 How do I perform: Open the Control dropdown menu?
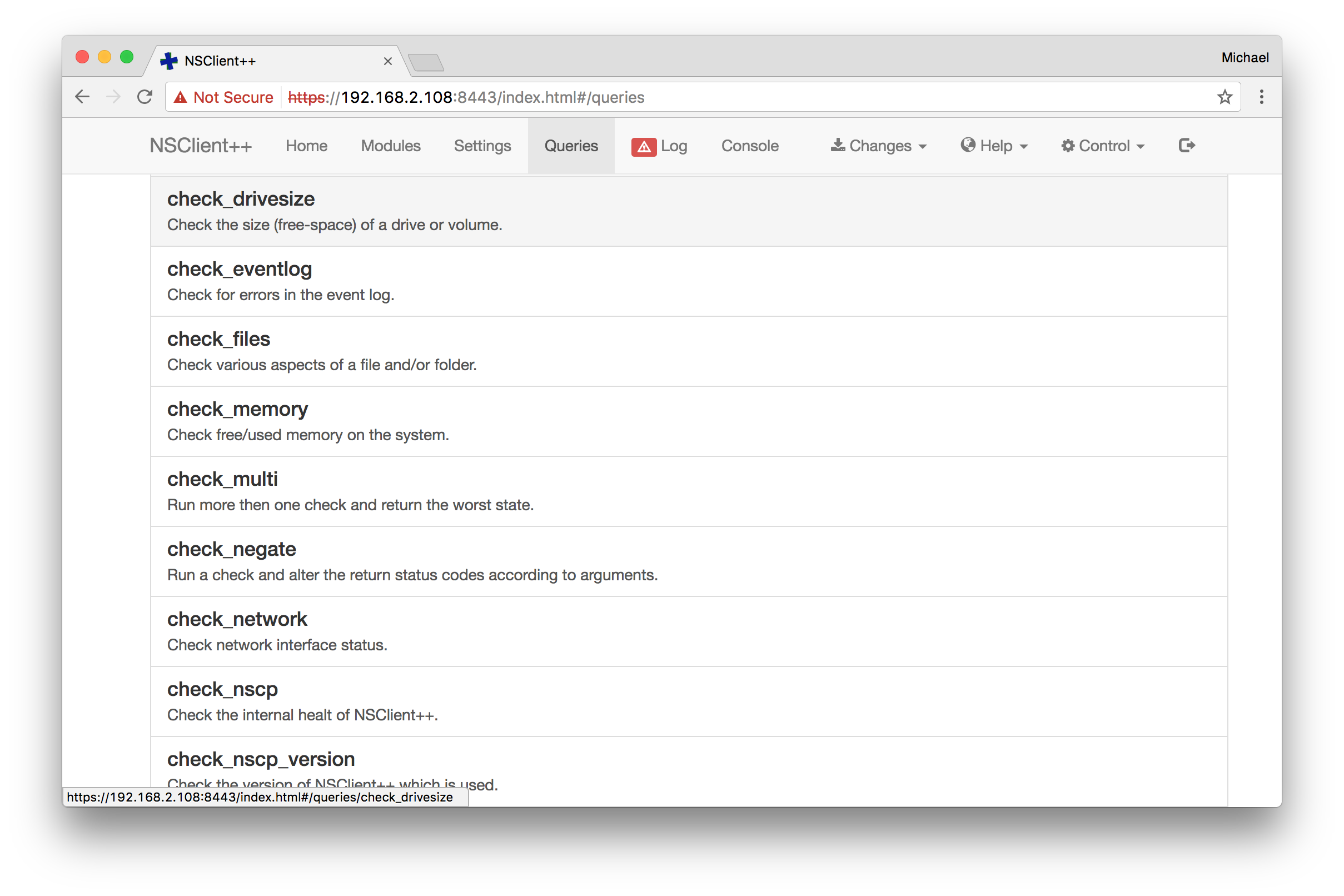click(1103, 146)
